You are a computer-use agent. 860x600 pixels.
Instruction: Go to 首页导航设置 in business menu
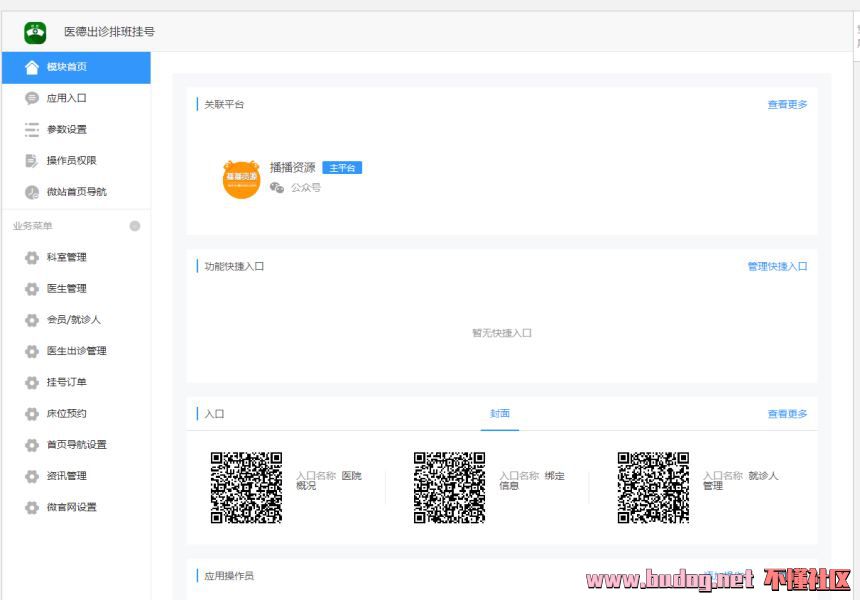(76, 445)
